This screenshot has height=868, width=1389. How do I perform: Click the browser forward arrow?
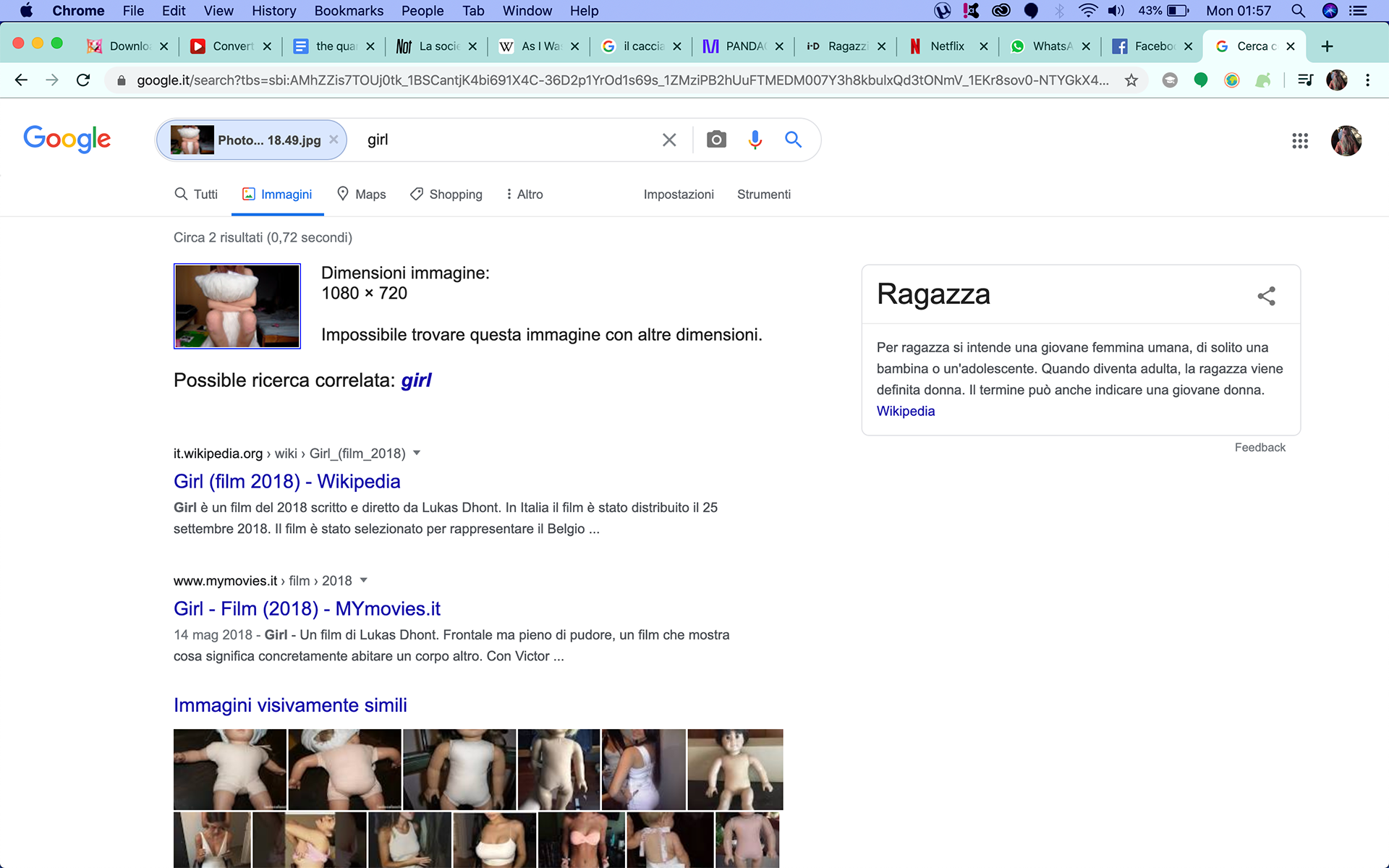click(52, 80)
